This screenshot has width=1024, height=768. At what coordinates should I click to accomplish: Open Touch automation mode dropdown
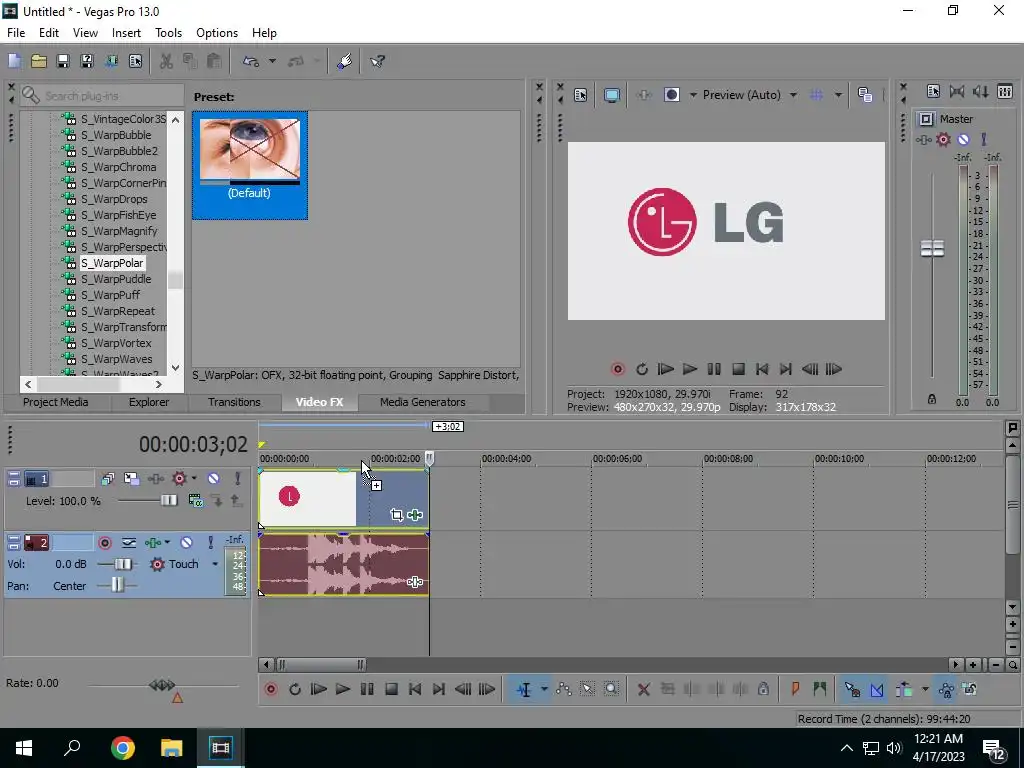[x=215, y=564]
